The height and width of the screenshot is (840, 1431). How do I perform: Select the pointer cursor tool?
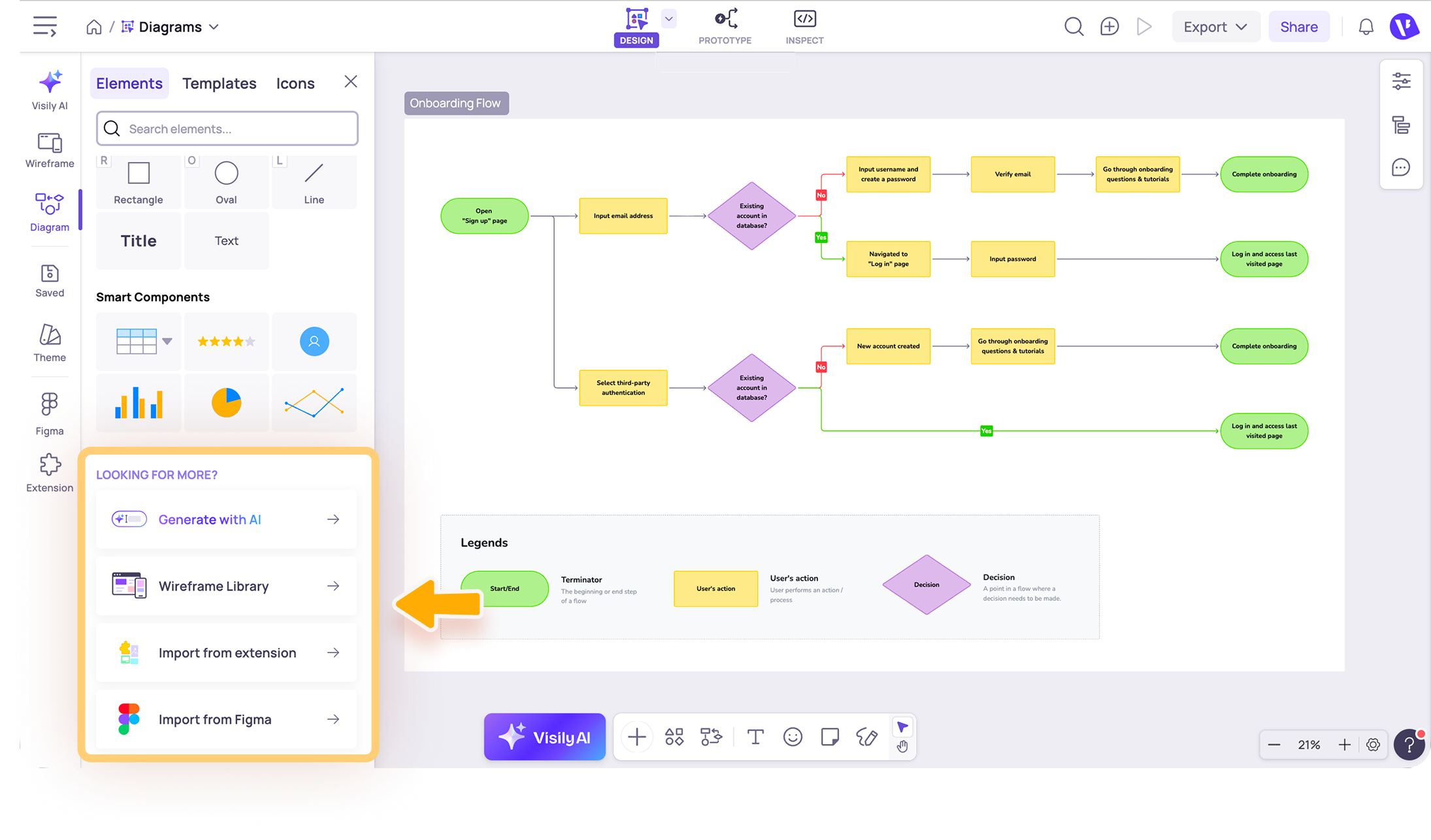click(x=902, y=727)
